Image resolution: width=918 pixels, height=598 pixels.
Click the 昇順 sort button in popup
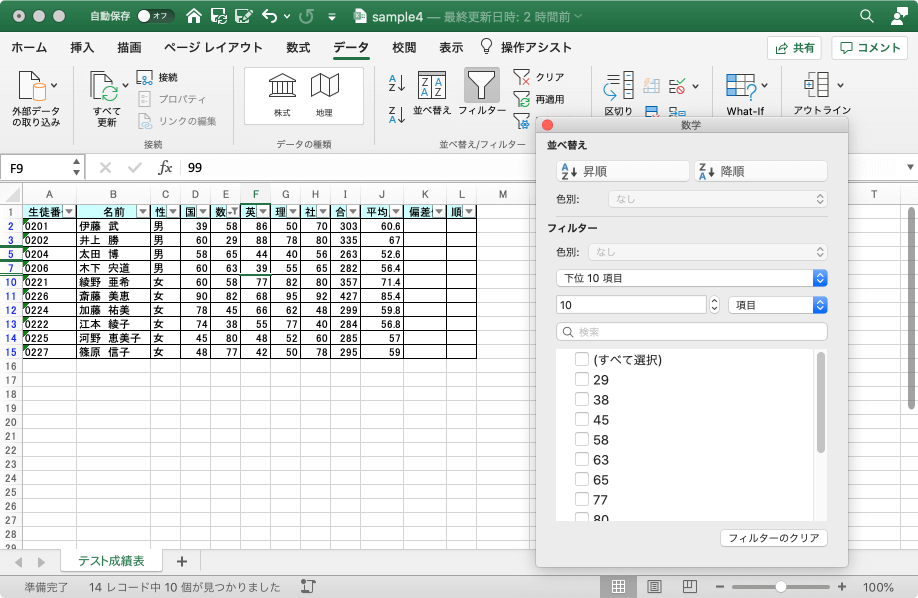click(623, 171)
